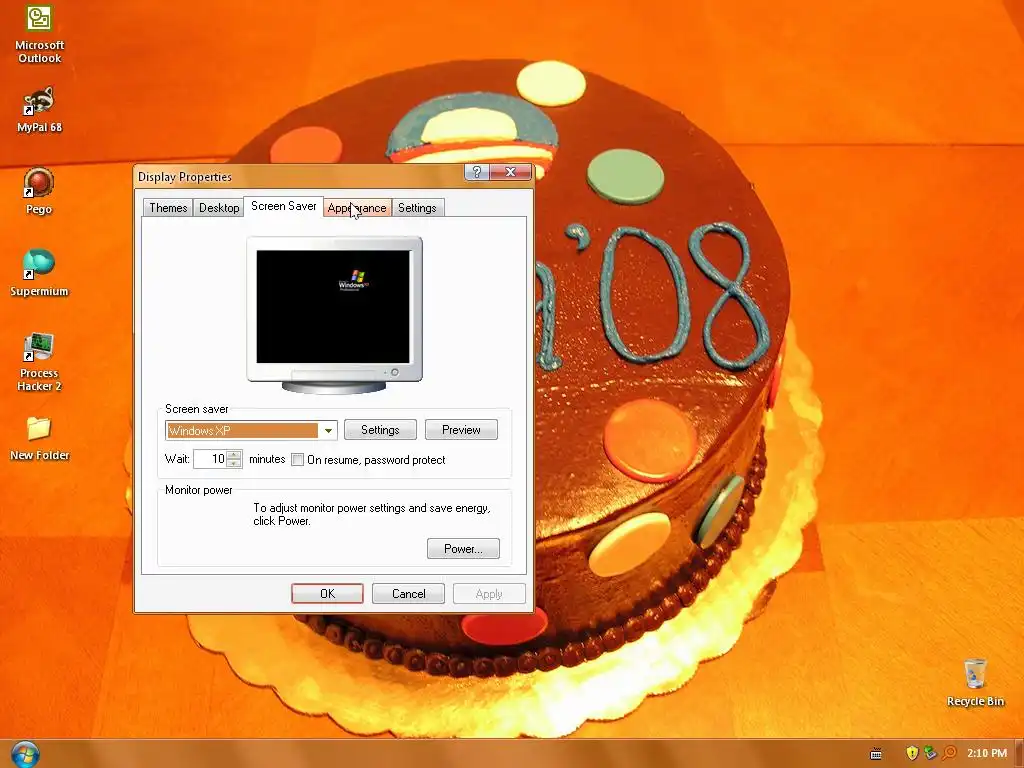Click the safely remove hardware tray icon
The width and height of the screenshot is (1024, 768).
coord(930,753)
